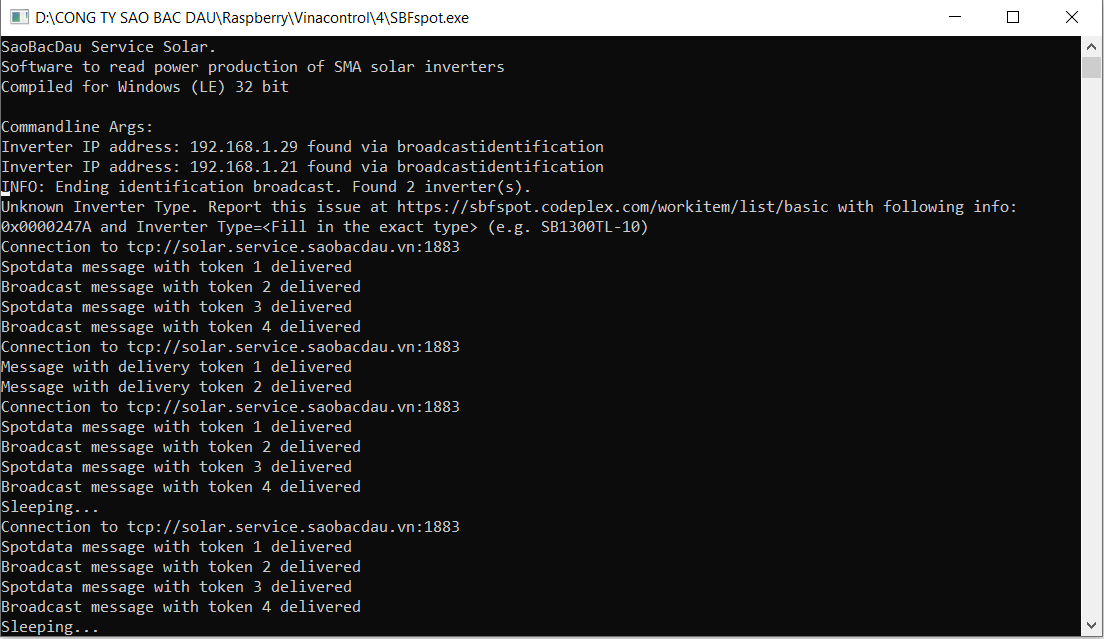Click the scrollbar thumb at the top
Screen dimensions: 1104x639
click(1091, 68)
